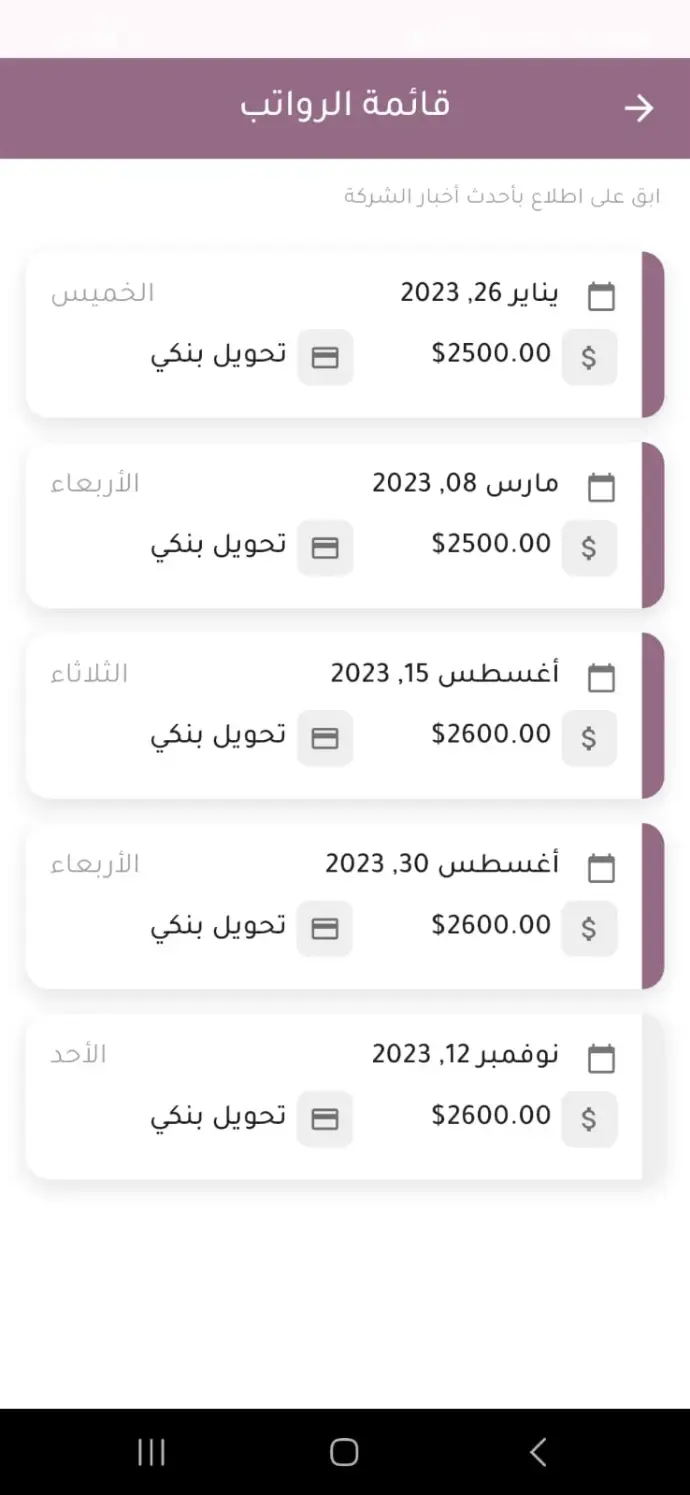
Task: Tap the الأربعاء label on أغسطس 30 card
Action: tap(95, 864)
